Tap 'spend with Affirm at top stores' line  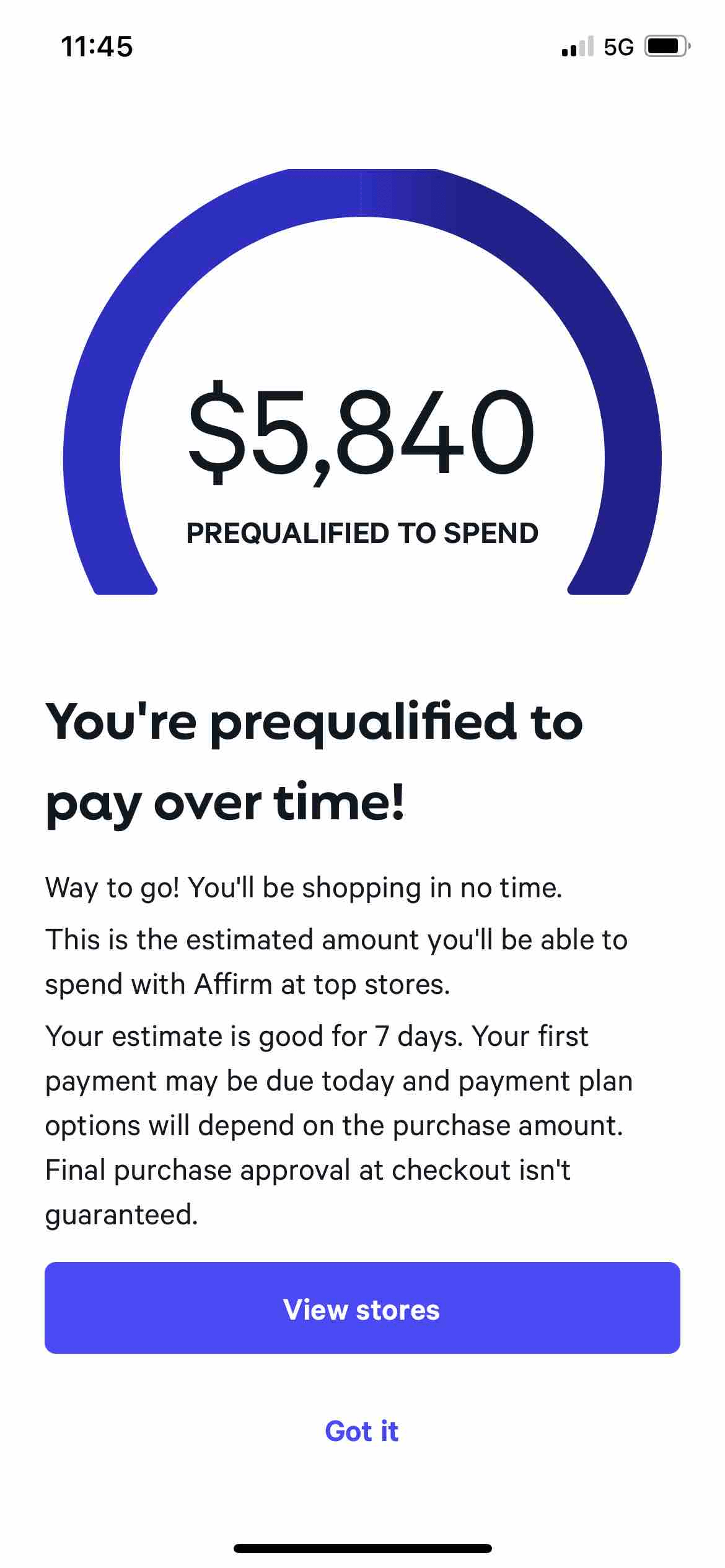247,984
